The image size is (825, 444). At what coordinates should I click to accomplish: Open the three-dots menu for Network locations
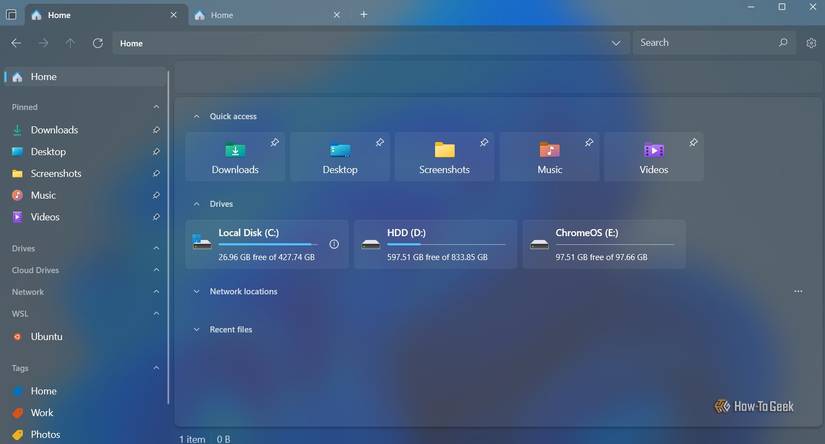tap(798, 291)
